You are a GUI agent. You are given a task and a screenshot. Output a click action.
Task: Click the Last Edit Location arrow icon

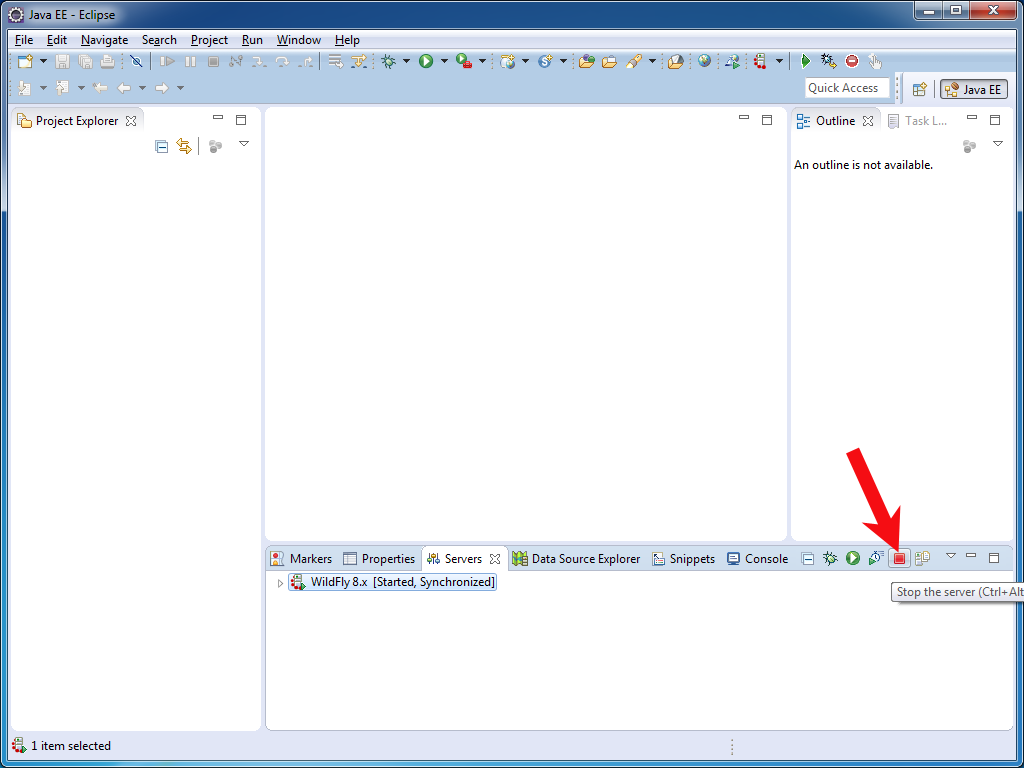(100, 88)
